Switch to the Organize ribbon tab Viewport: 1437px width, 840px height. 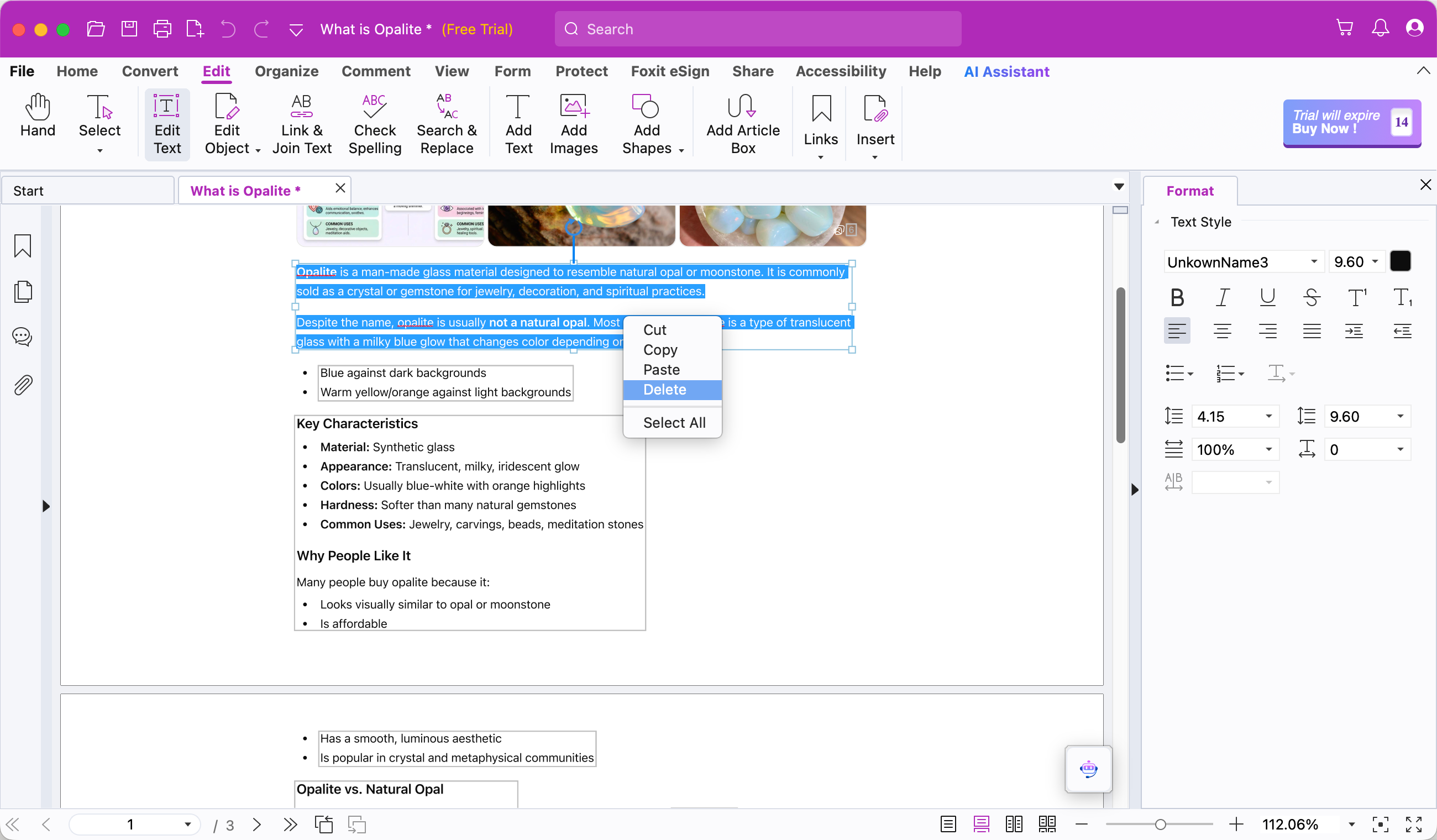tap(286, 71)
